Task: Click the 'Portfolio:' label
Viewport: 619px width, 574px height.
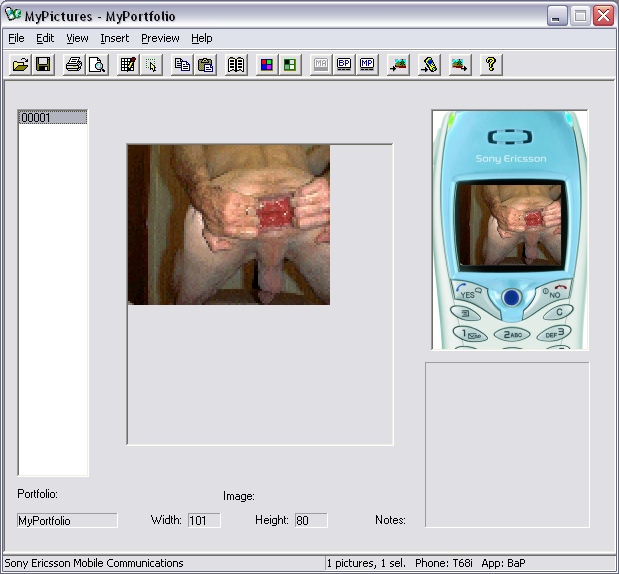Action: [x=38, y=494]
